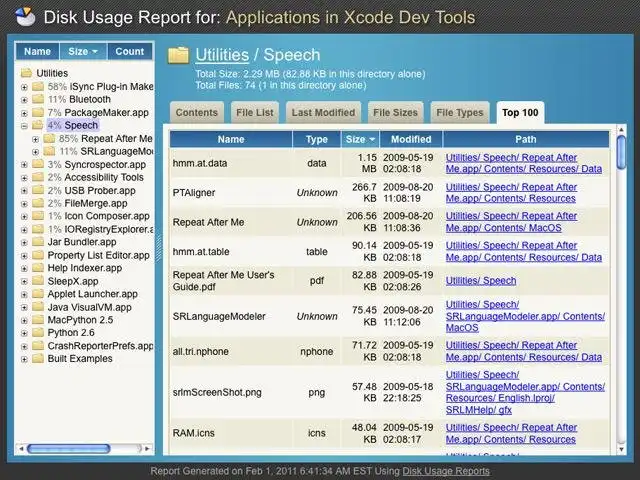Sort the tree by Count column
Viewport: 640px width, 480px height.
click(130, 51)
